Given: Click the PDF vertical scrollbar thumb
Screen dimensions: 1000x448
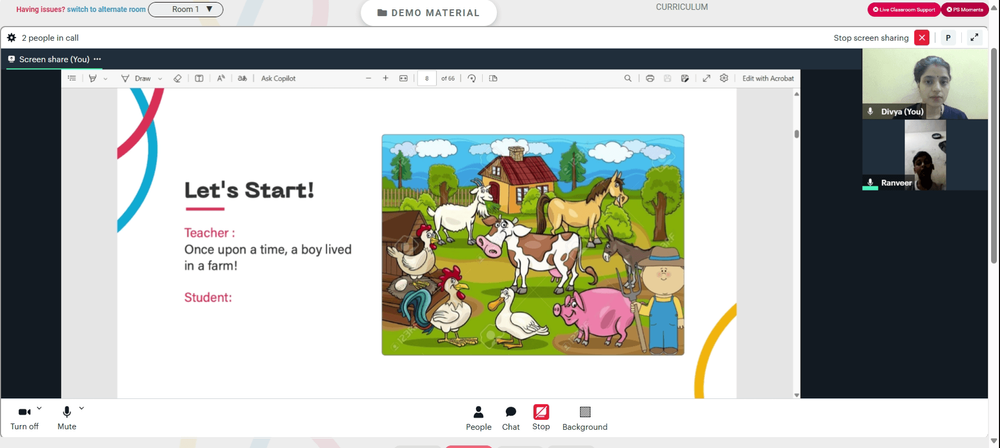Looking at the screenshot, I should [x=797, y=133].
